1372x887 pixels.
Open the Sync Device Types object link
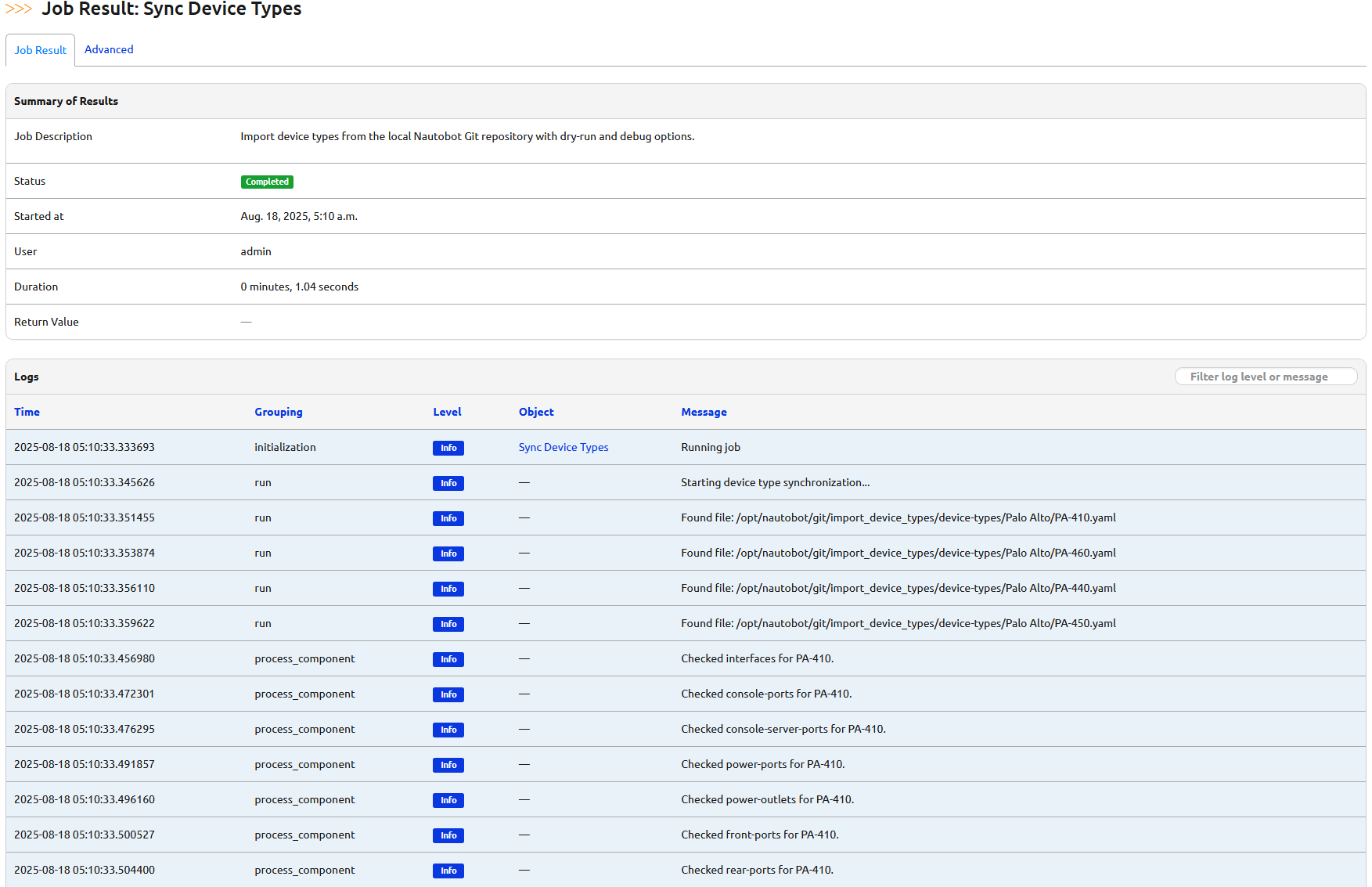point(563,447)
